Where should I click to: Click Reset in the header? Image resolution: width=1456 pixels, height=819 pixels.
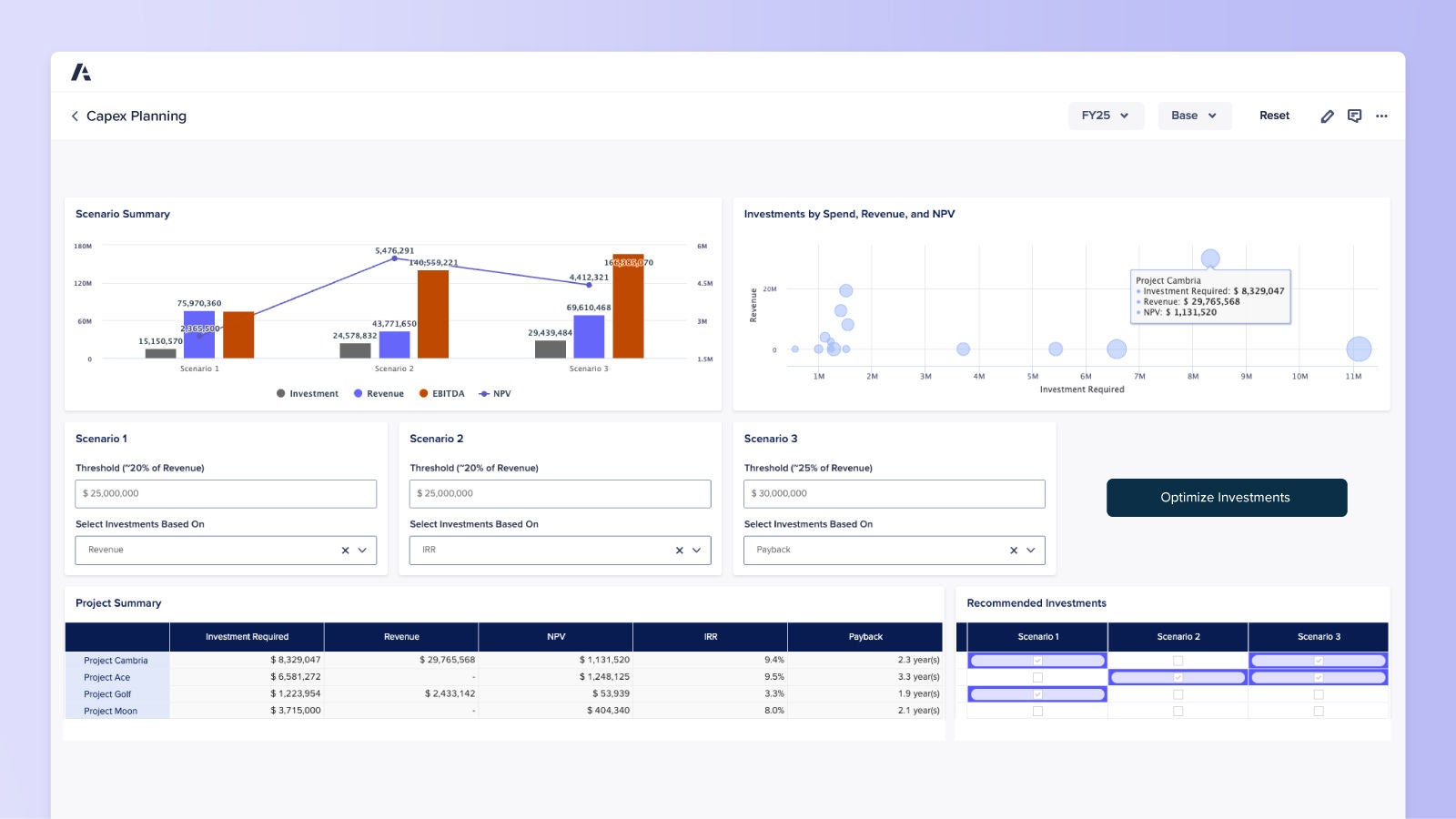(1274, 116)
